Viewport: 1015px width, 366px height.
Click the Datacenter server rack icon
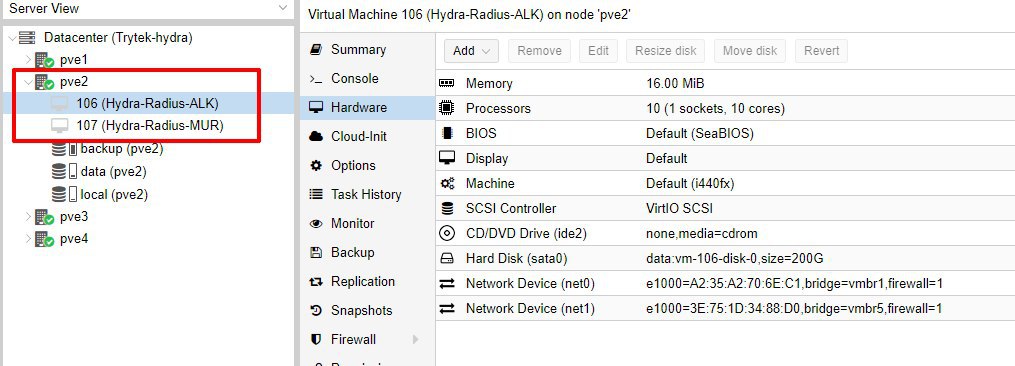coord(27,38)
